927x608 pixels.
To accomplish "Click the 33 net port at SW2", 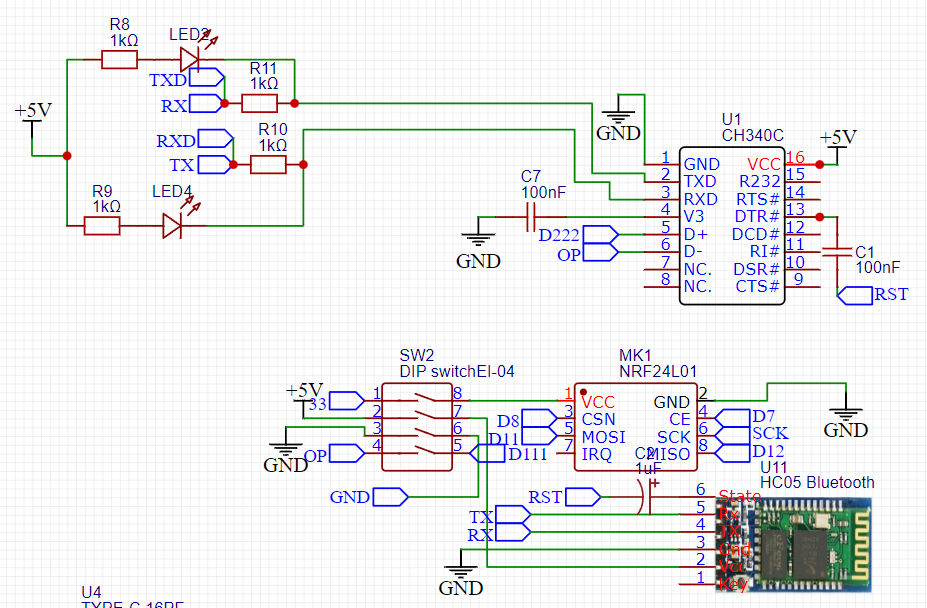I will [x=347, y=401].
